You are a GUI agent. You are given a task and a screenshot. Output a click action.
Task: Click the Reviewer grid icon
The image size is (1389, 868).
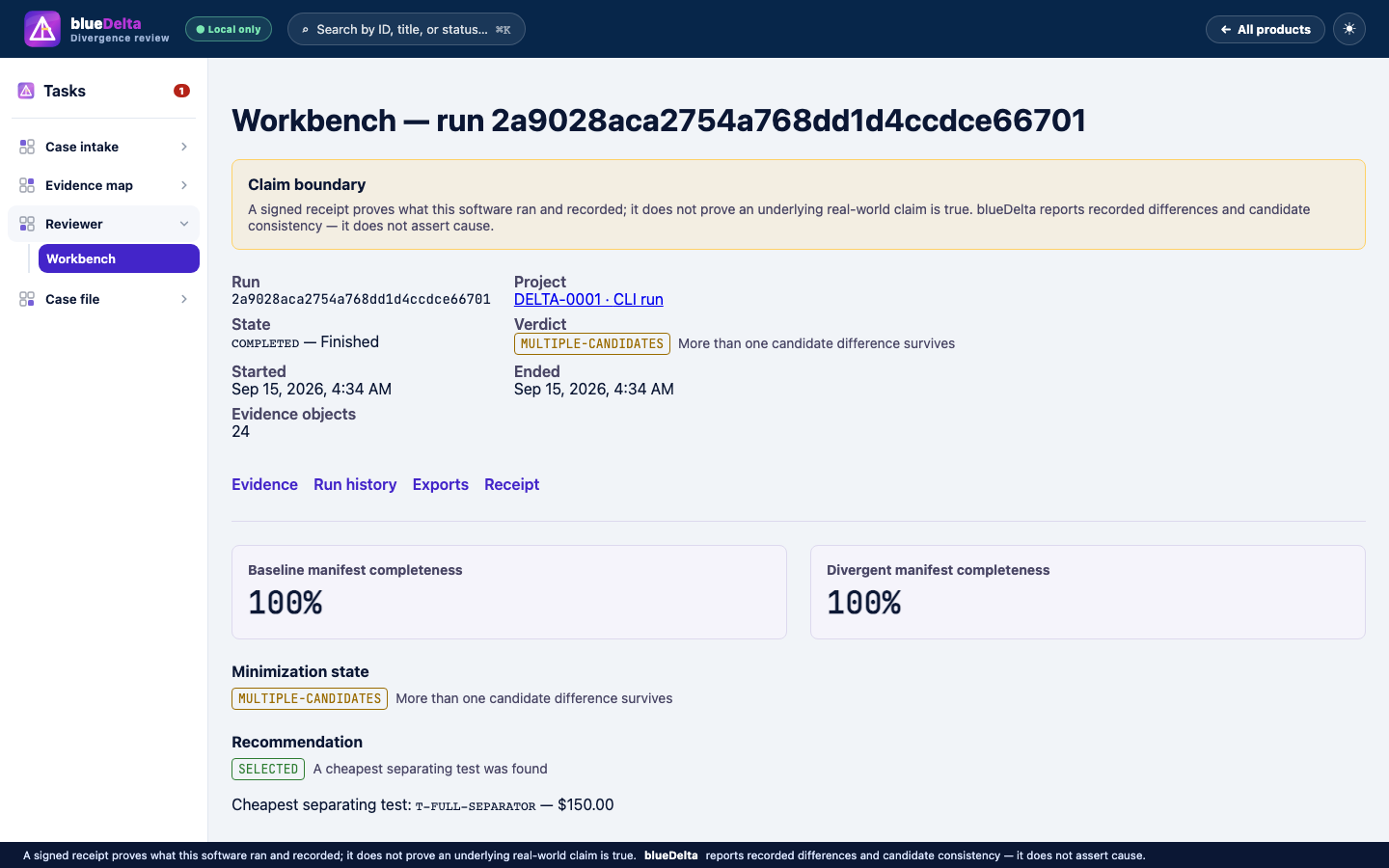pyautogui.click(x=27, y=224)
